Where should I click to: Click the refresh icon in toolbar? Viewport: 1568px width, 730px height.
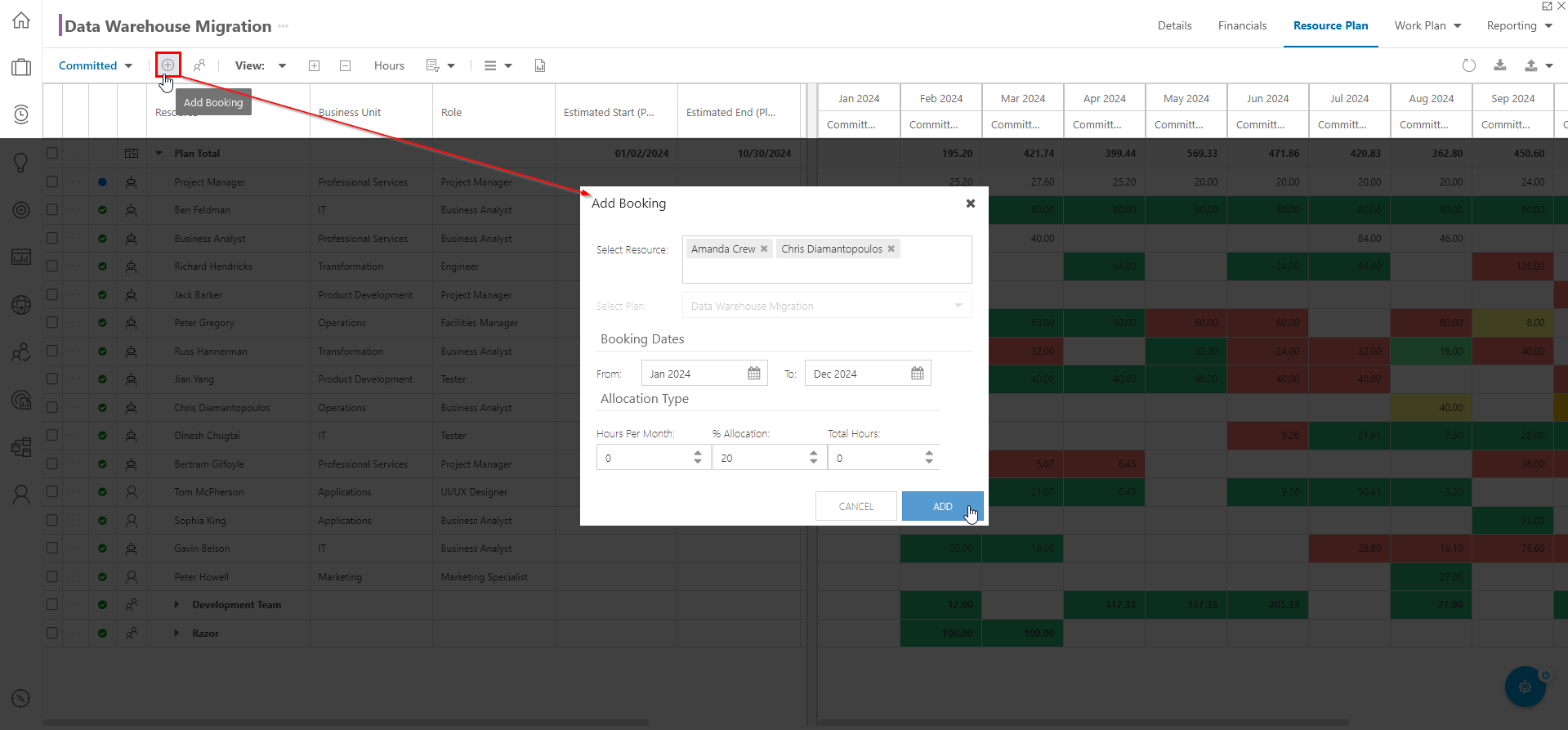point(1469,65)
